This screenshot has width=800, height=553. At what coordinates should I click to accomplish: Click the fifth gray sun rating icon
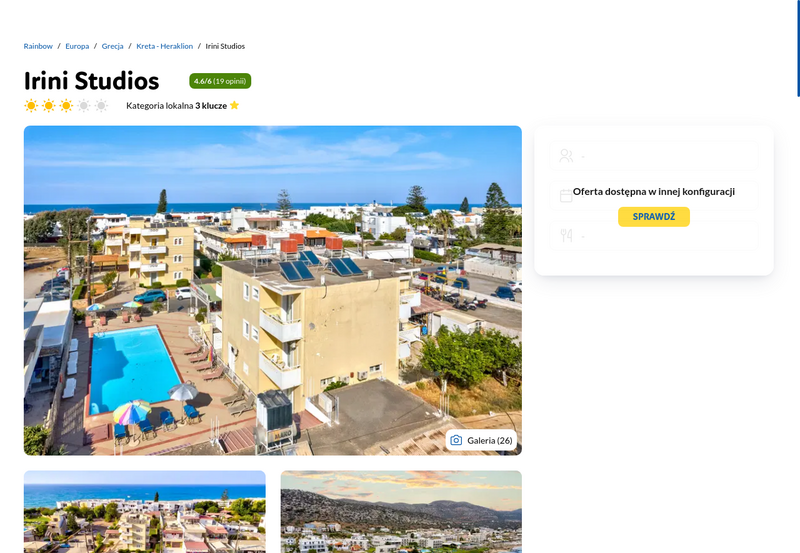tap(101, 106)
